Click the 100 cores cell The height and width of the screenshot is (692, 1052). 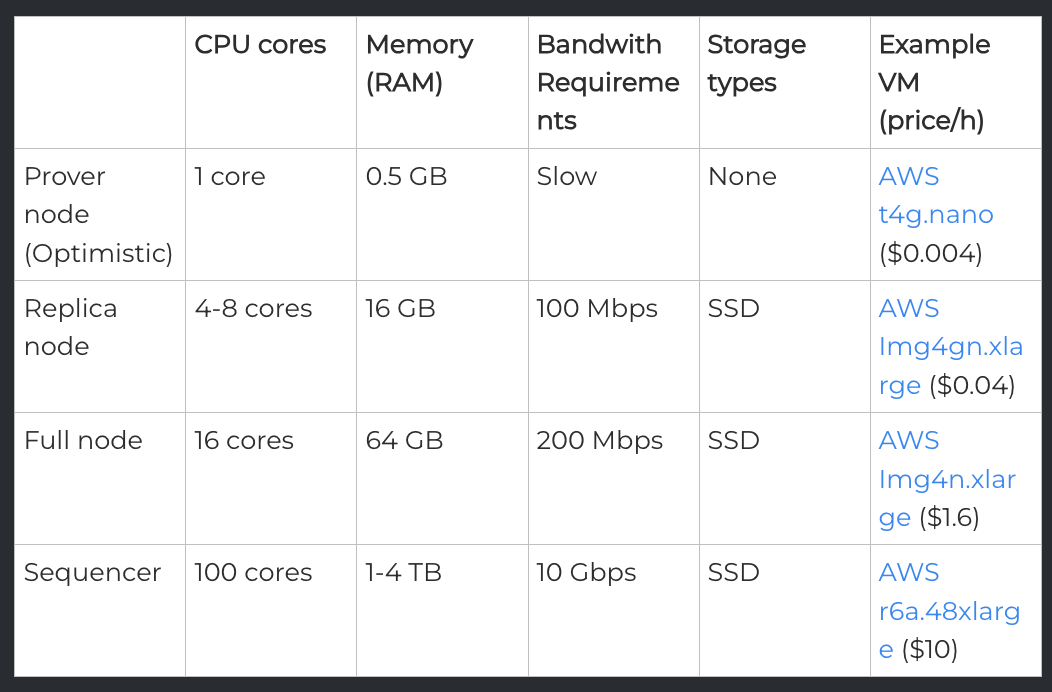click(254, 573)
